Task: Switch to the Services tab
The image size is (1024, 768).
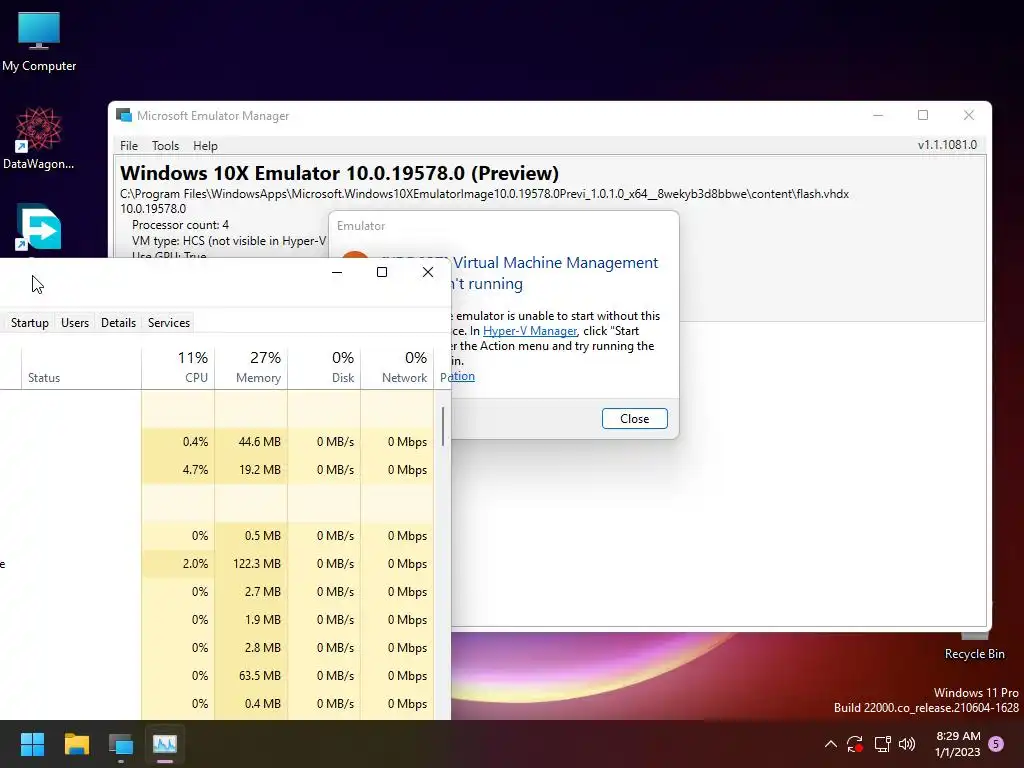Action: 168,323
